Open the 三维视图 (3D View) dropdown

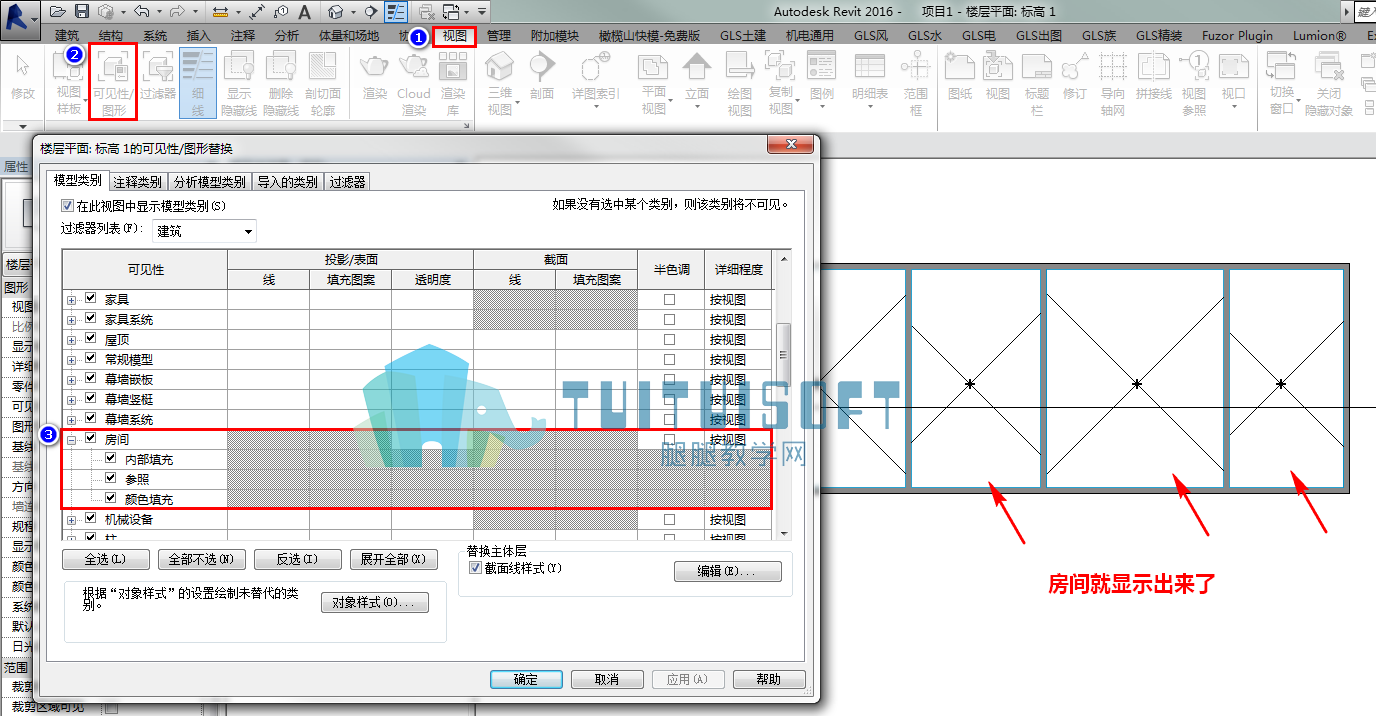coord(500,84)
